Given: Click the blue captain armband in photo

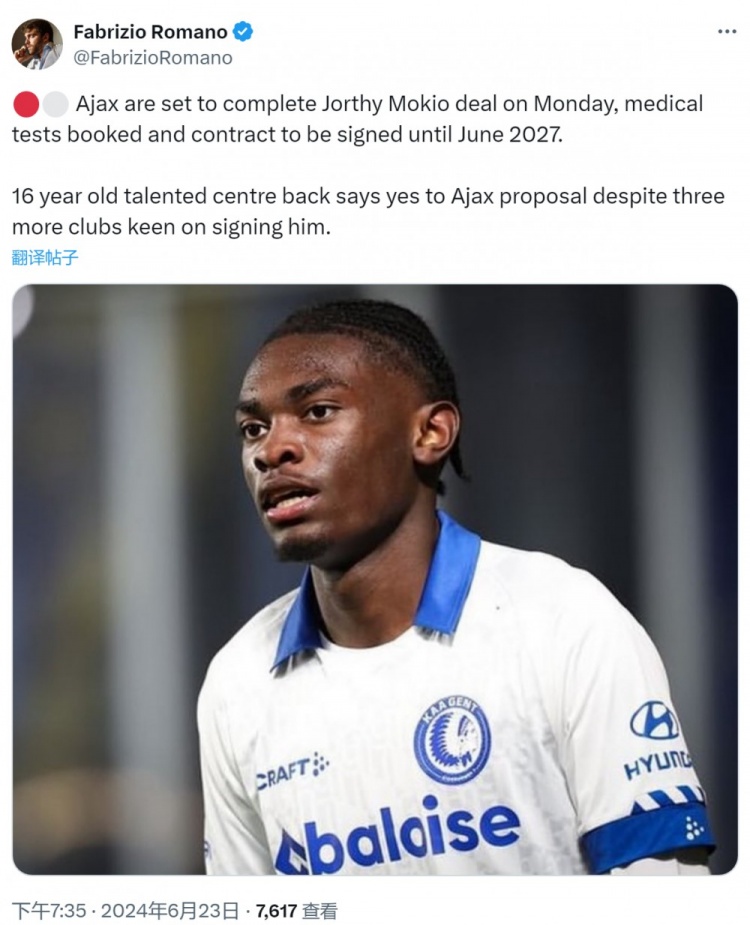Looking at the screenshot, I should point(647,836).
